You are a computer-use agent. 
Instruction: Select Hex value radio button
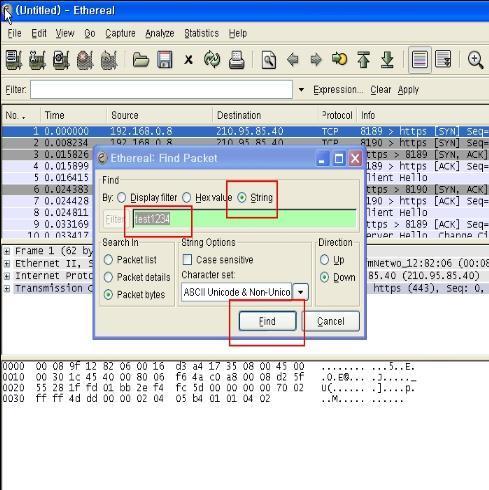(x=187, y=198)
